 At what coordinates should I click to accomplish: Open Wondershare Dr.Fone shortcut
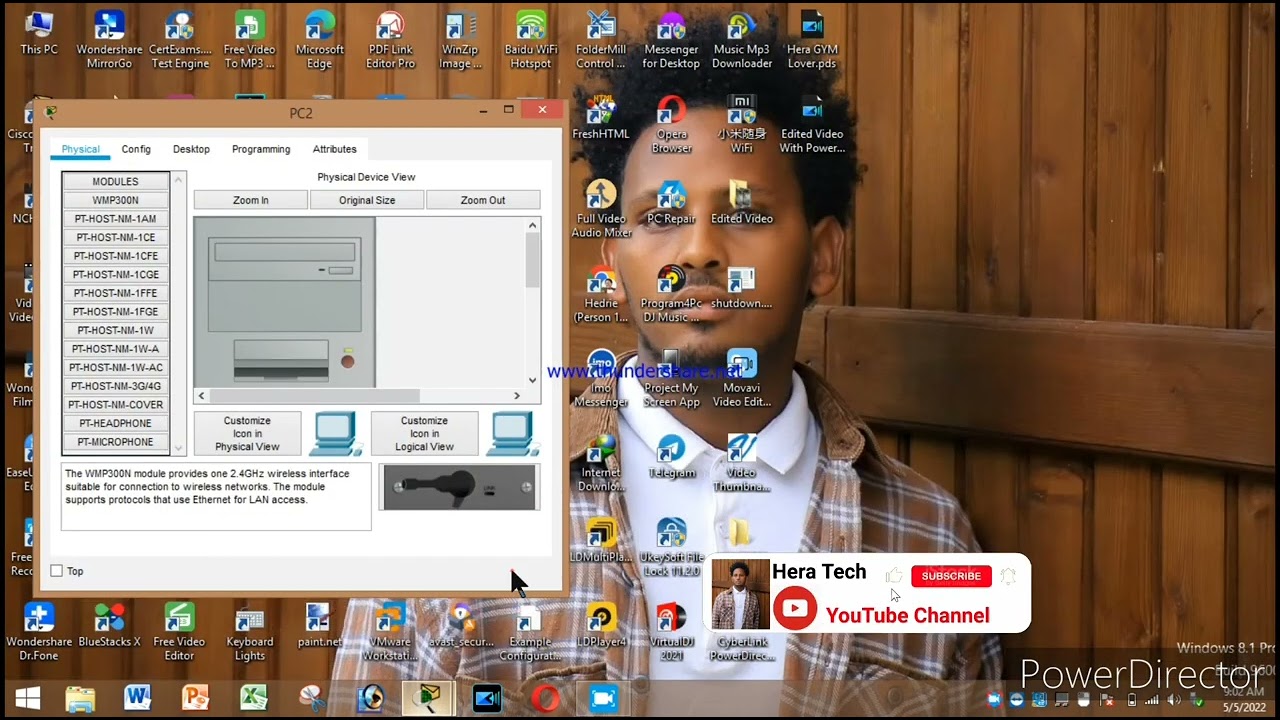point(39,632)
